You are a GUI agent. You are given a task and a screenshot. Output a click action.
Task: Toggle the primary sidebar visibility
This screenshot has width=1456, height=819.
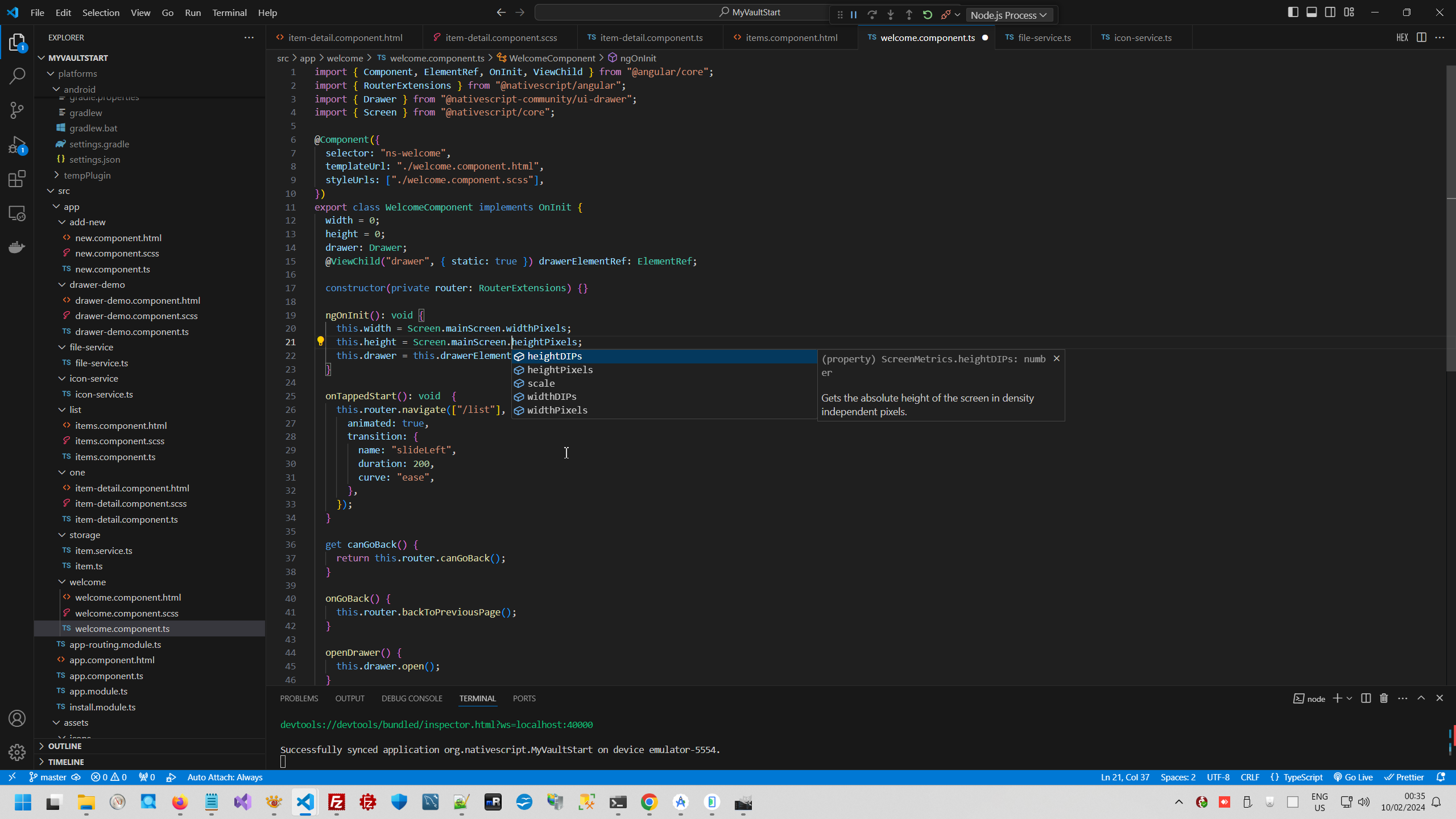click(x=1293, y=11)
